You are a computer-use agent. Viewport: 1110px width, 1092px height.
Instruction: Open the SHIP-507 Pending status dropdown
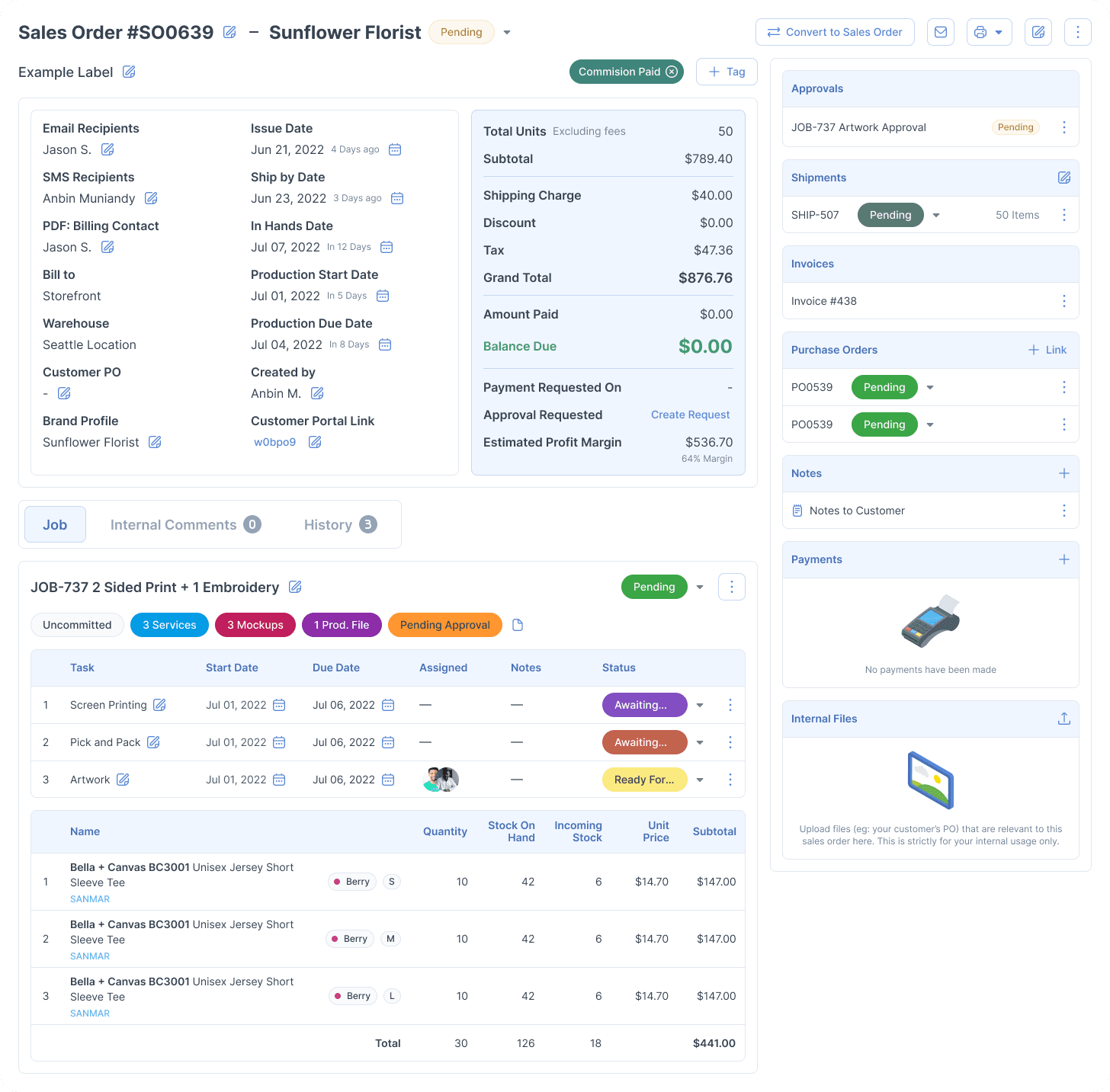[x=935, y=215]
